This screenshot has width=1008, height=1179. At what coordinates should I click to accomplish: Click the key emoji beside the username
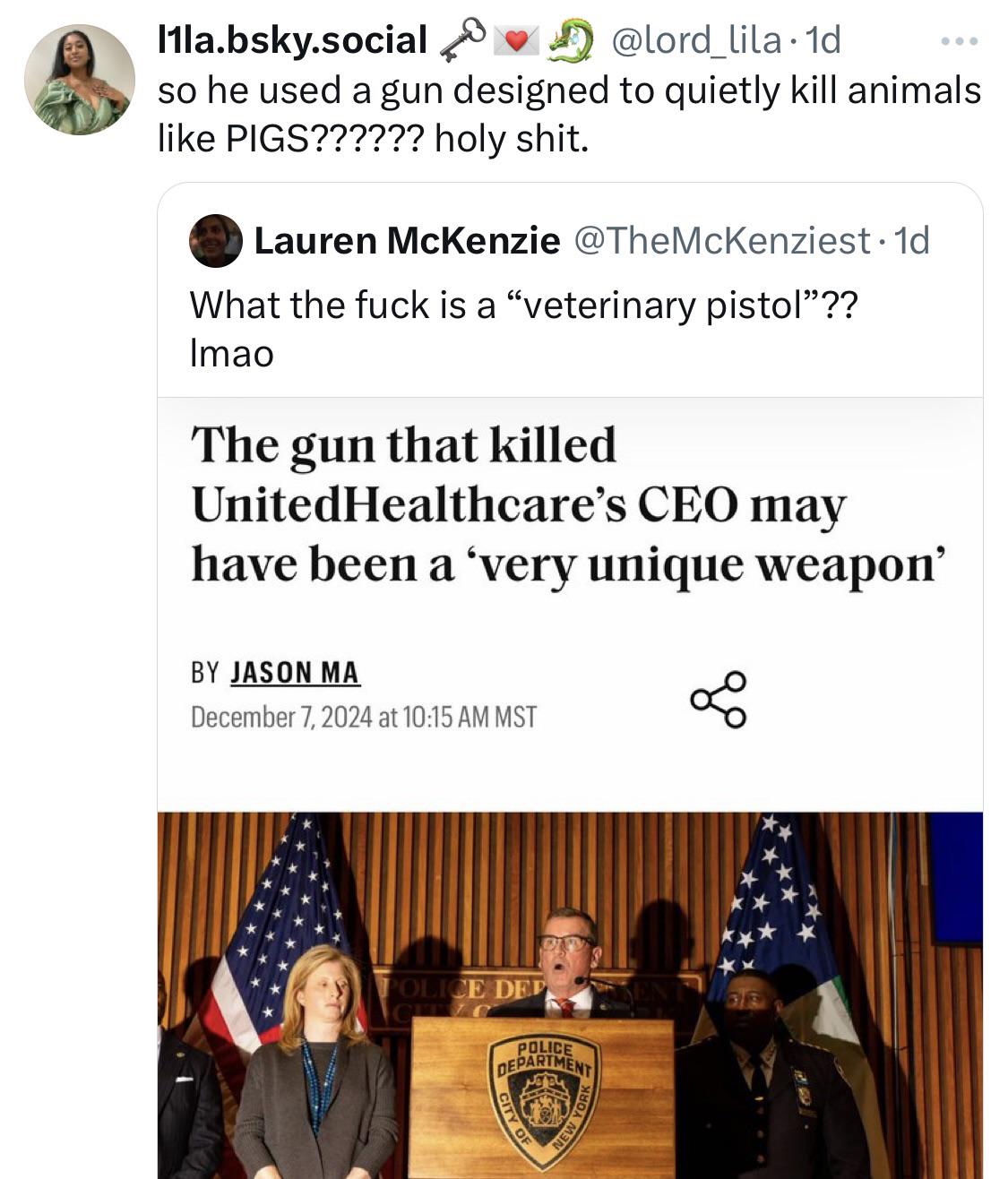pyautogui.click(x=462, y=40)
